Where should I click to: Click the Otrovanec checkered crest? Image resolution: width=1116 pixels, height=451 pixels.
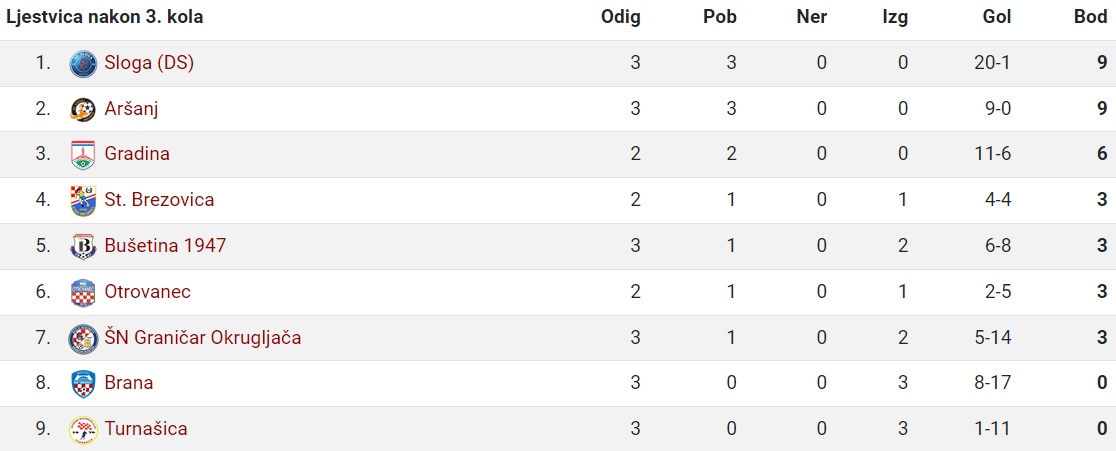(83, 292)
